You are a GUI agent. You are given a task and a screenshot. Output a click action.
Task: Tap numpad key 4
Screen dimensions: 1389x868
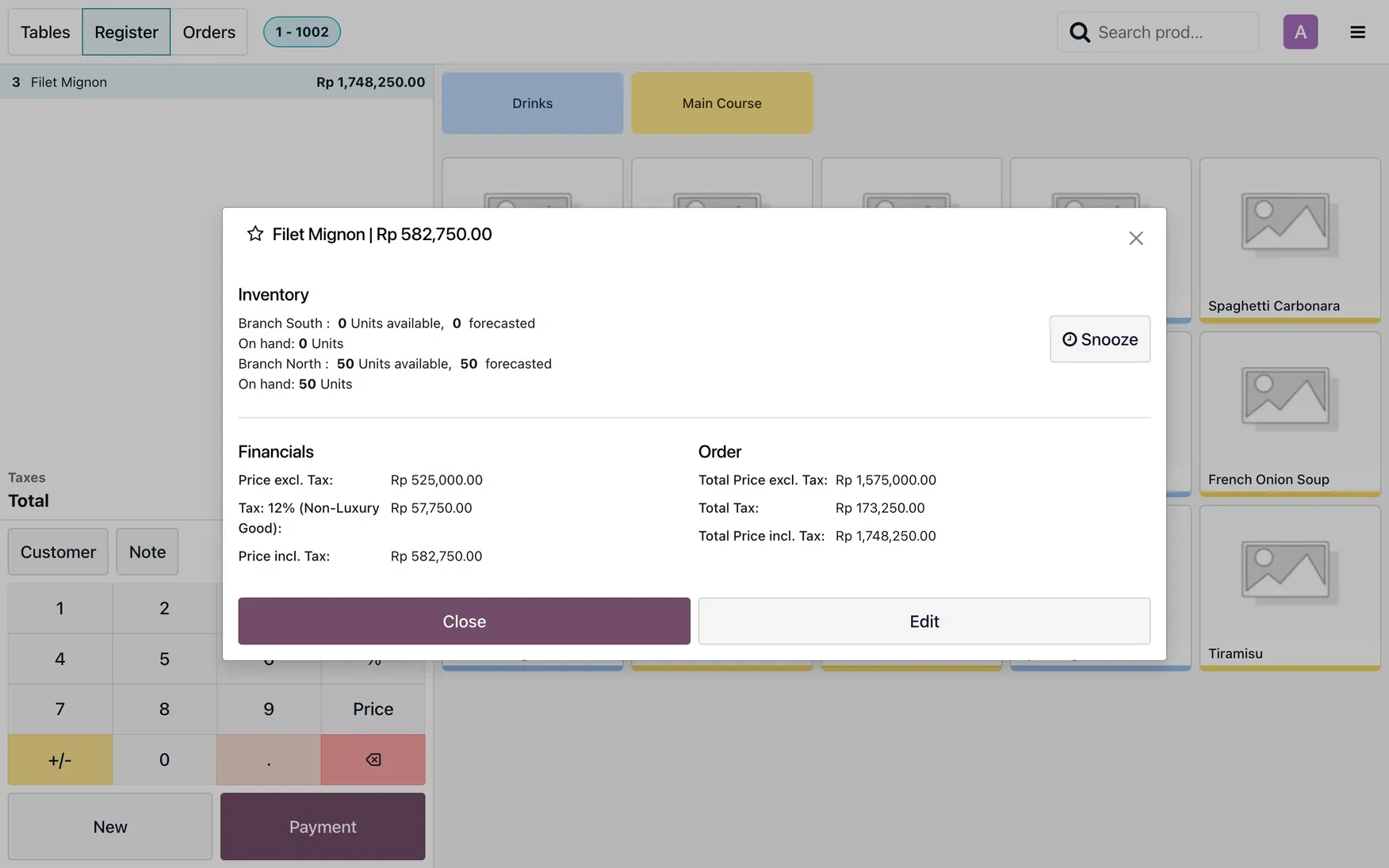point(59,659)
